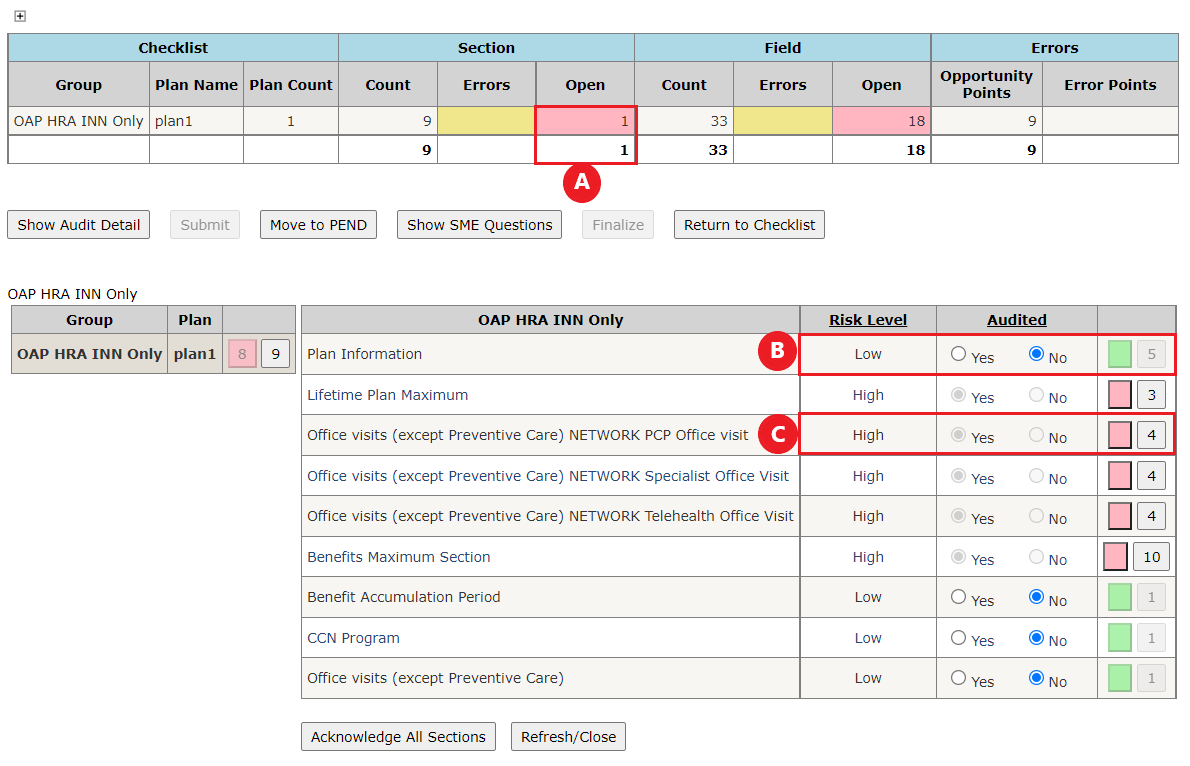Select Yes for Plan Information audited
This screenshot has width=1190, height=766.
click(x=959, y=354)
